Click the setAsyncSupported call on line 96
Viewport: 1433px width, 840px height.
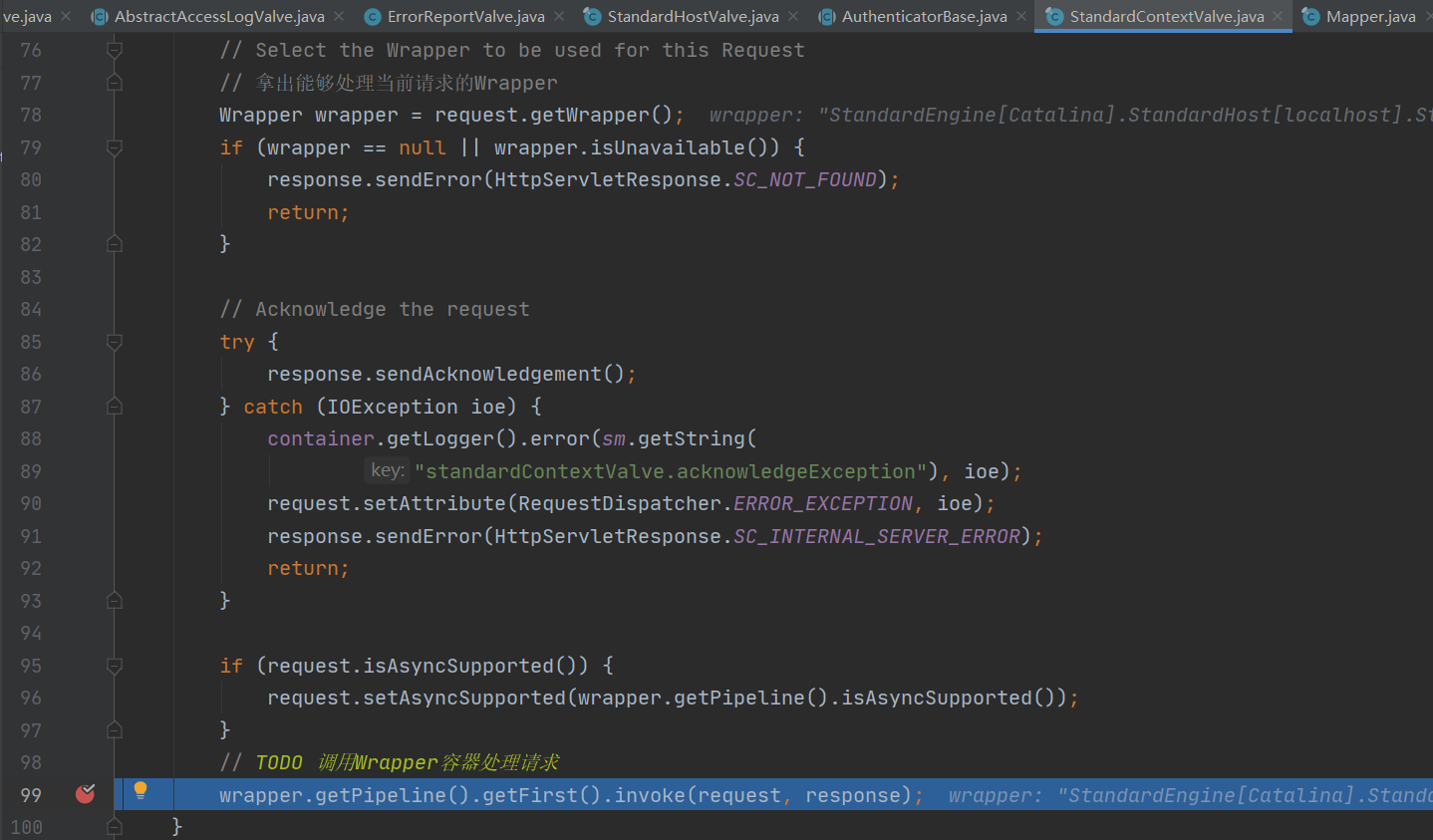point(464,698)
